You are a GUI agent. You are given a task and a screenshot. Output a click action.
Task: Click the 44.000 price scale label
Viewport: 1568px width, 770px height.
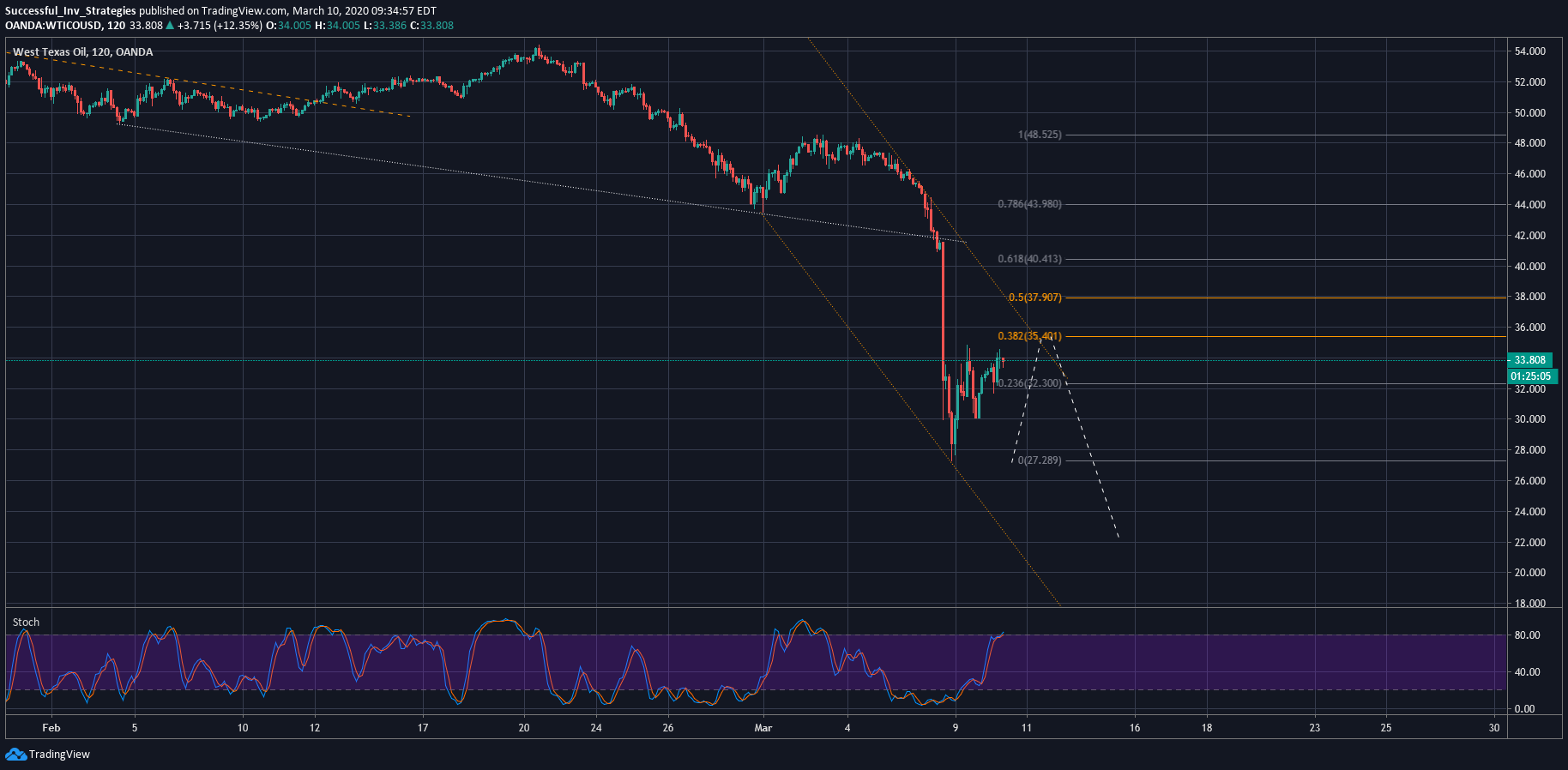[x=1530, y=205]
